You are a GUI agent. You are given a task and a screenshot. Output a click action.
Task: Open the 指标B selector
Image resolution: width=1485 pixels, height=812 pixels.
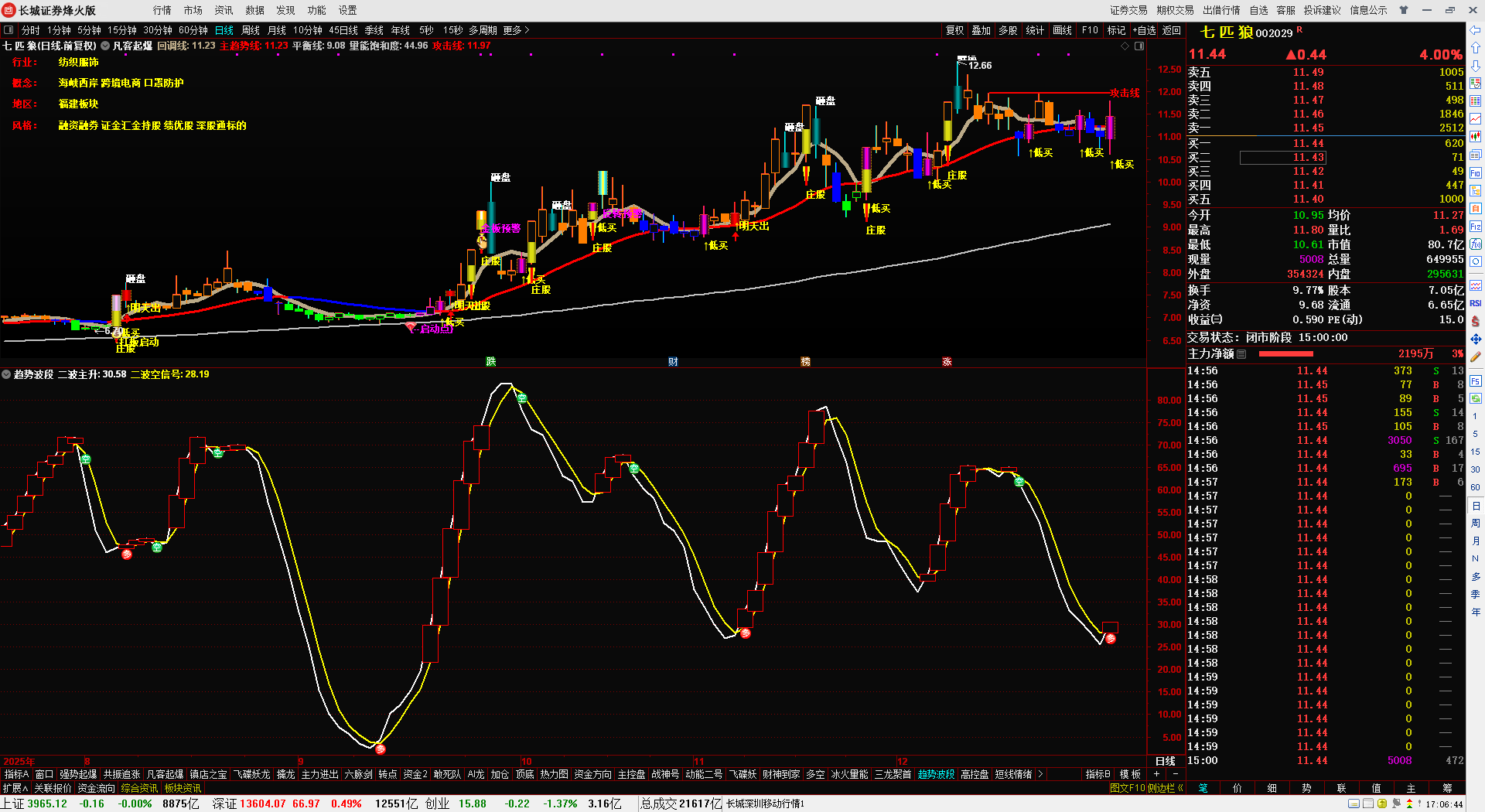click(x=1098, y=774)
